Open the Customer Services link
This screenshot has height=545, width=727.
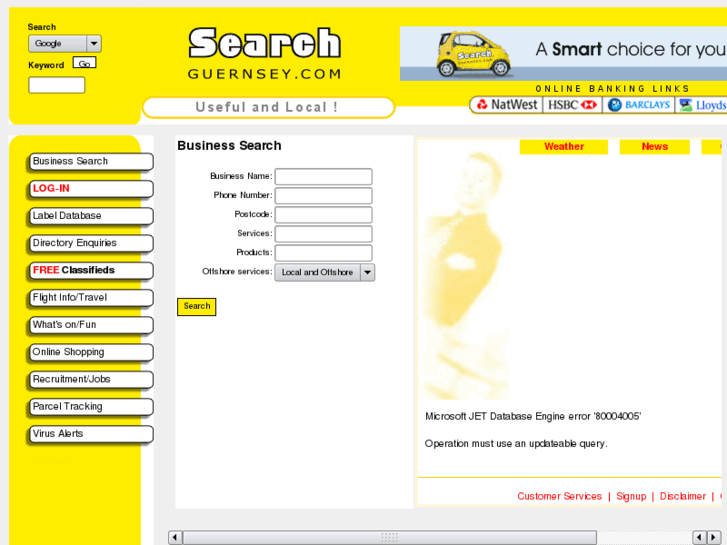click(x=559, y=496)
